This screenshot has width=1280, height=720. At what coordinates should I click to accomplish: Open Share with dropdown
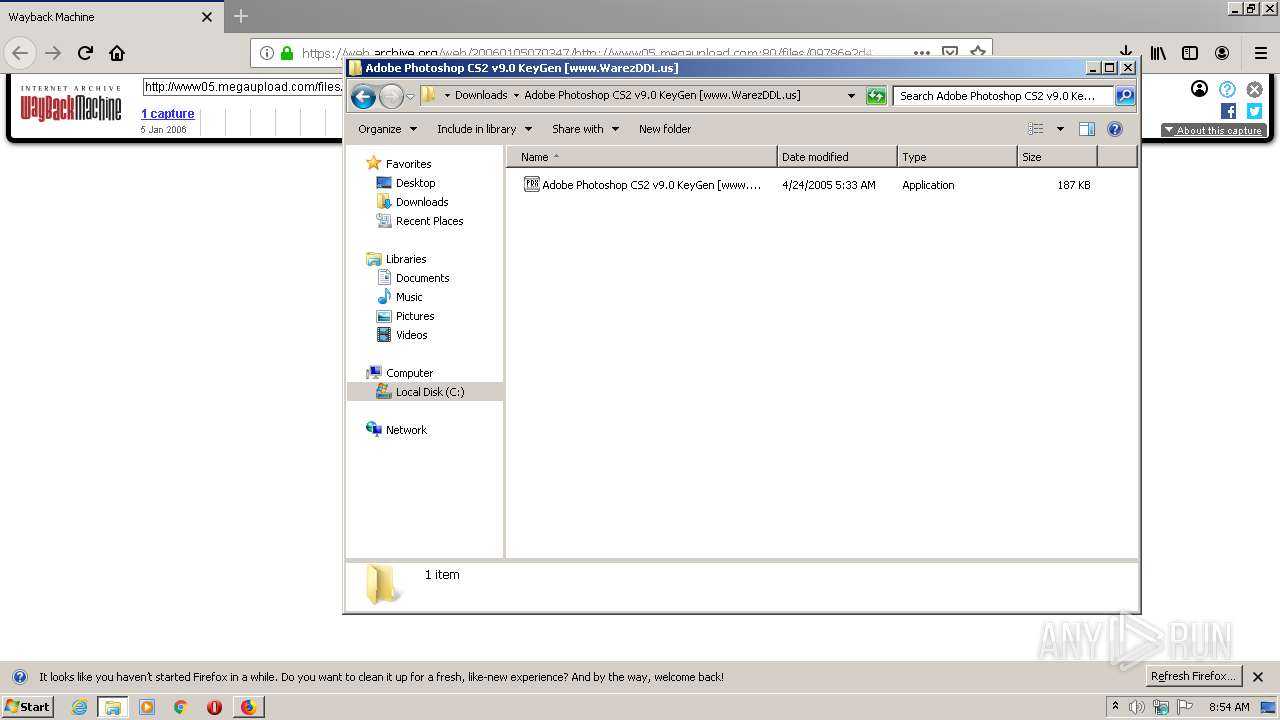pyautogui.click(x=585, y=129)
